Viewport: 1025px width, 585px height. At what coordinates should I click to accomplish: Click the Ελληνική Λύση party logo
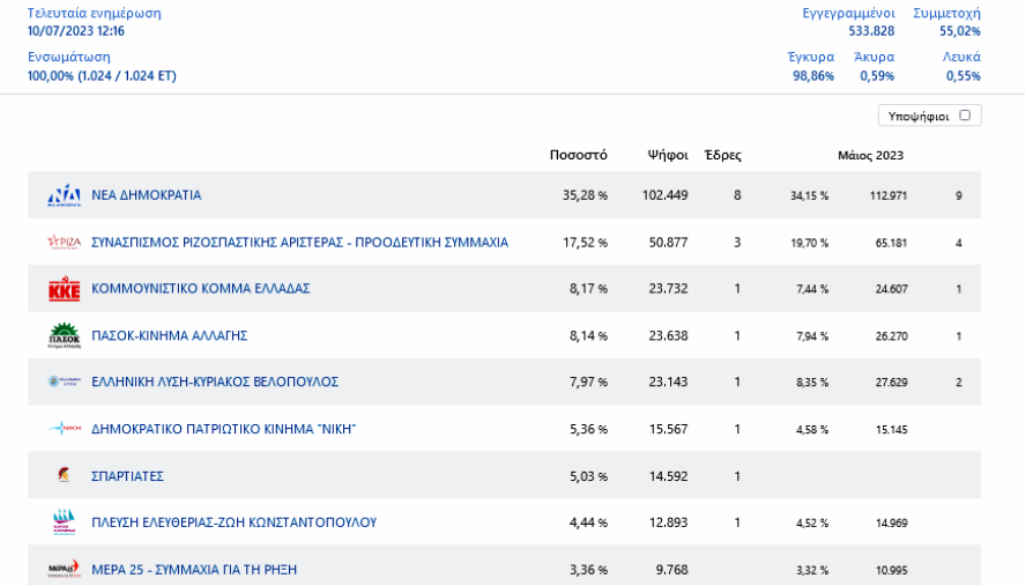pyautogui.click(x=64, y=382)
